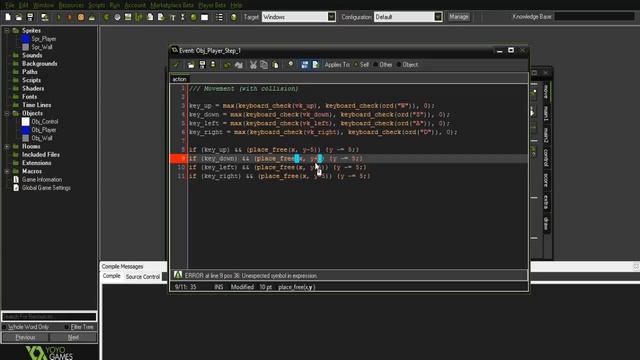Undo last edit in code editor
640x360 pixels.
coord(227,64)
